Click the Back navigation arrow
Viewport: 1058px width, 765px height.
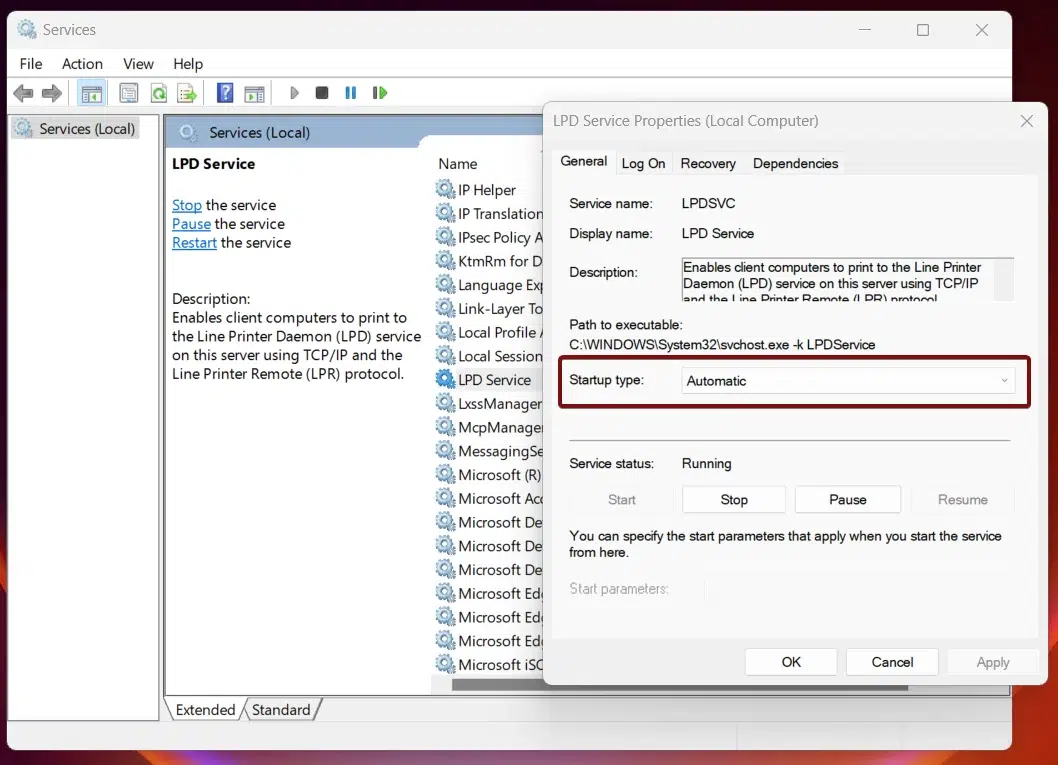pyautogui.click(x=23, y=93)
